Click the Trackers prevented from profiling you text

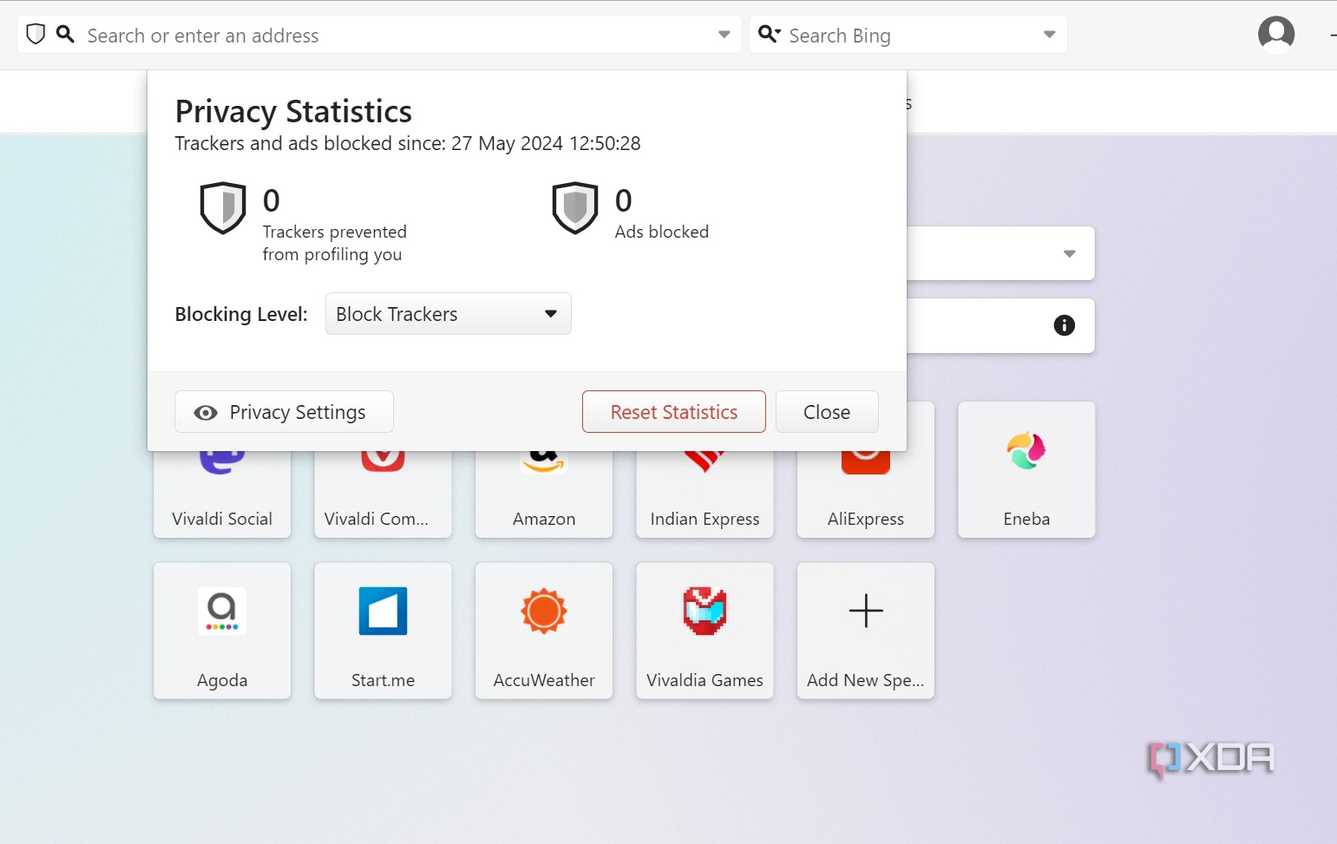coord(335,243)
